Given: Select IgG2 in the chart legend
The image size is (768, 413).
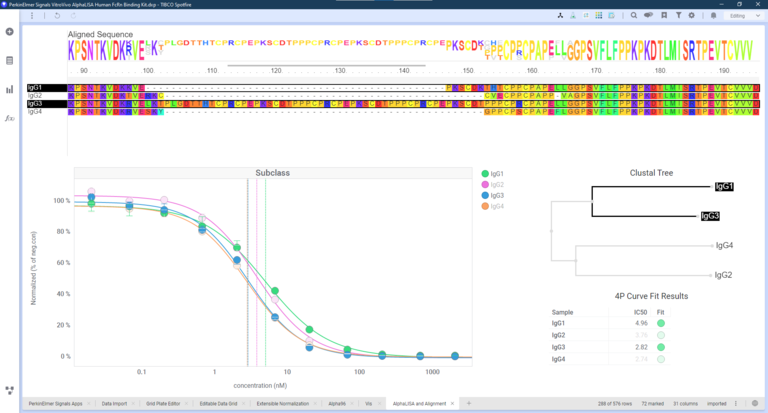Looking at the screenshot, I should click(x=492, y=185).
